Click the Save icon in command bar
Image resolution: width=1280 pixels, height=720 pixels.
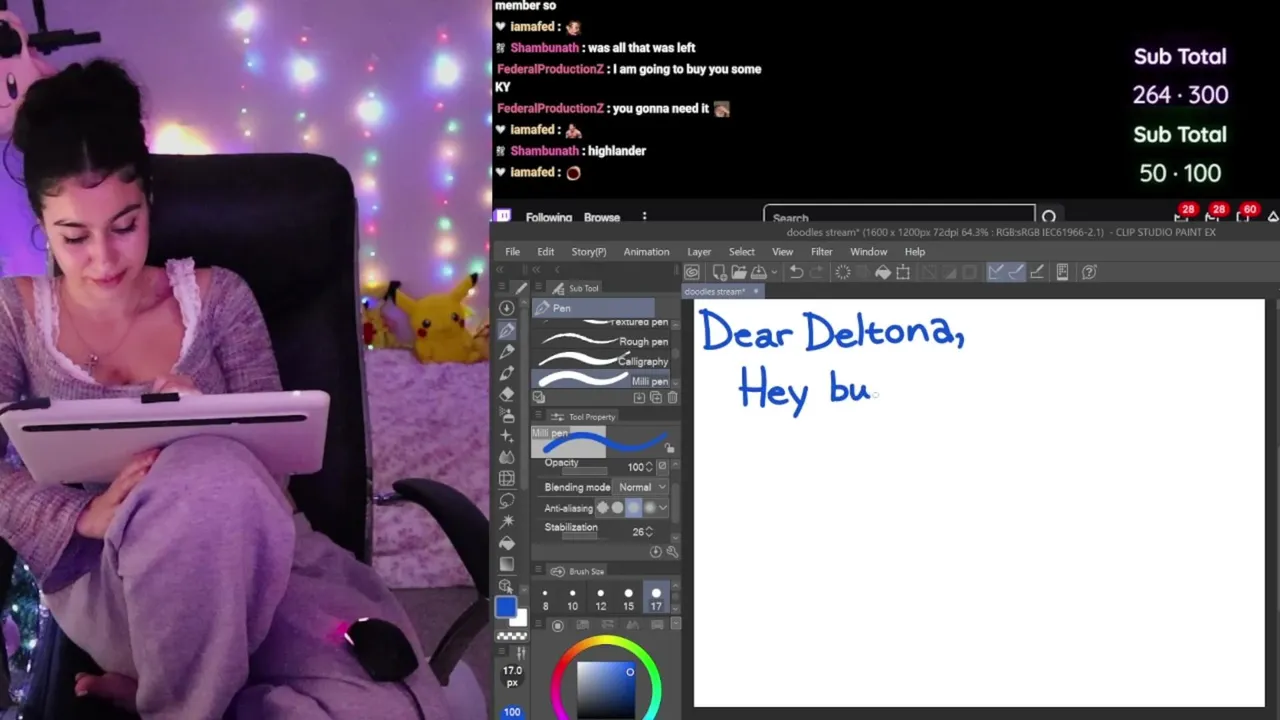(758, 272)
